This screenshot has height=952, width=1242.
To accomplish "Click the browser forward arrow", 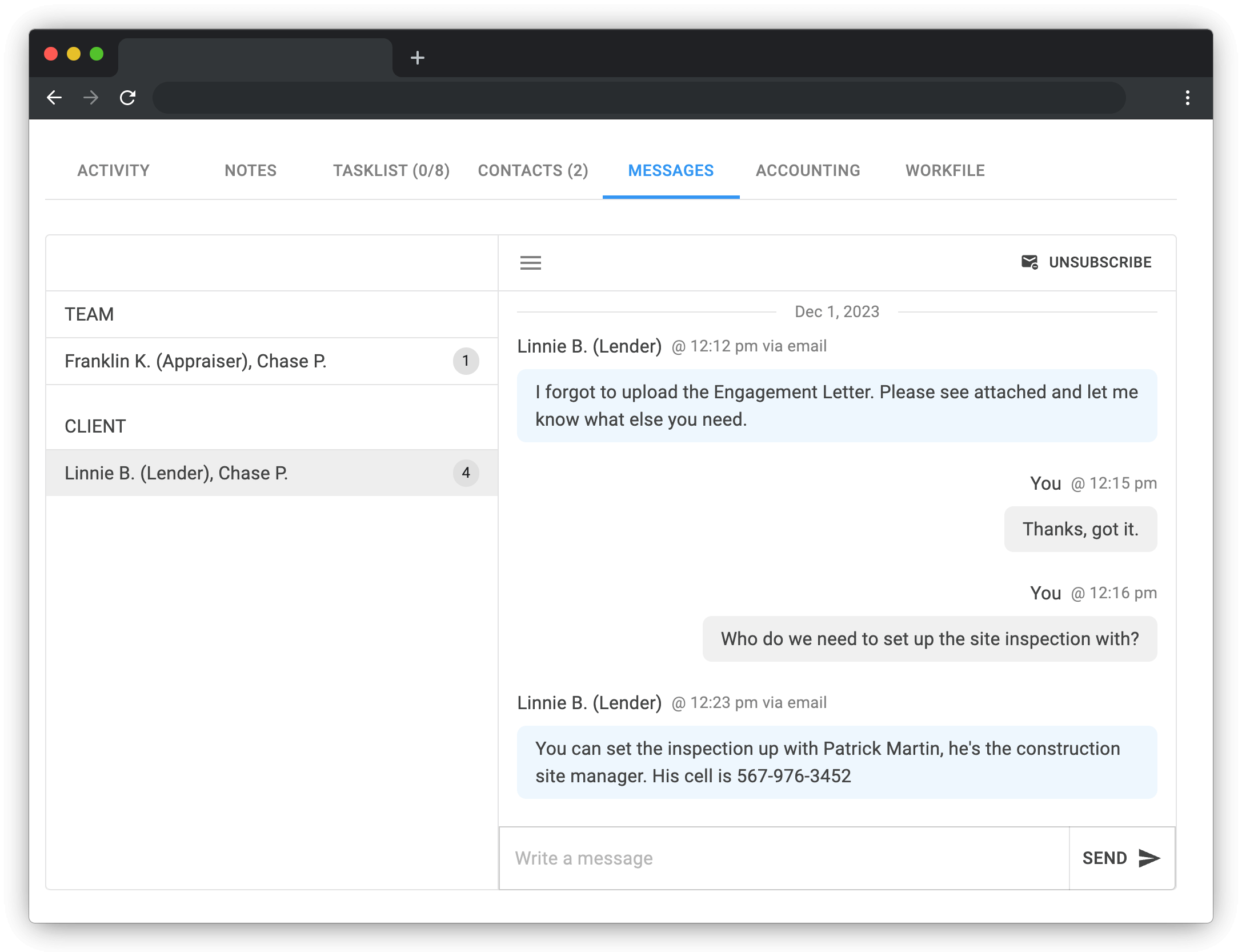I will coord(91,98).
